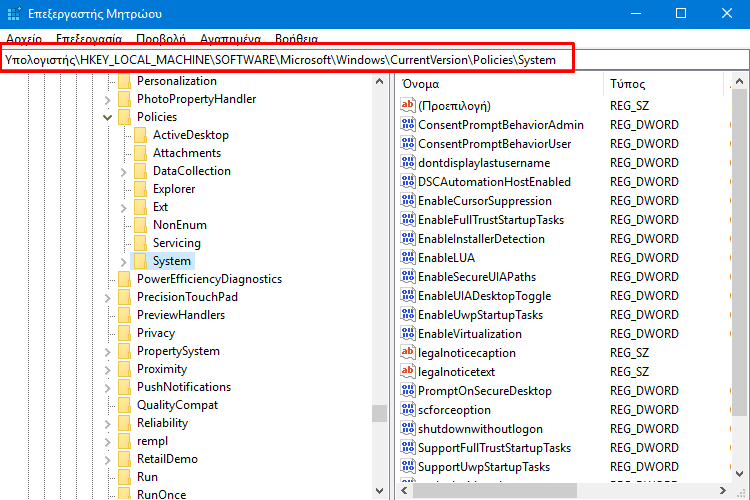This screenshot has height=500, width=750.
Task: Click the DWORD icon beside EnableUIADesktopToggle
Action: click(x=408, y=296)
